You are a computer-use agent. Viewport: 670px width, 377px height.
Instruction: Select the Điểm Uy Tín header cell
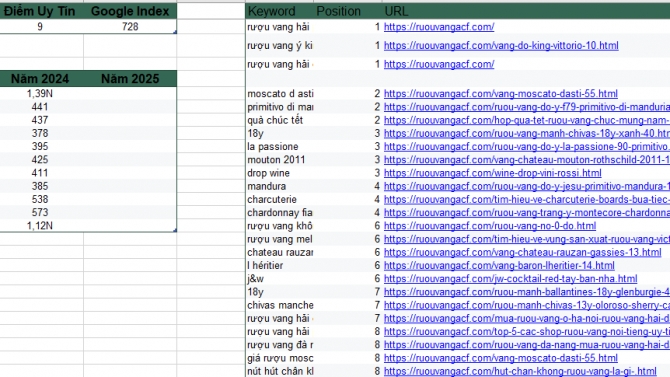tap(40, 11)
